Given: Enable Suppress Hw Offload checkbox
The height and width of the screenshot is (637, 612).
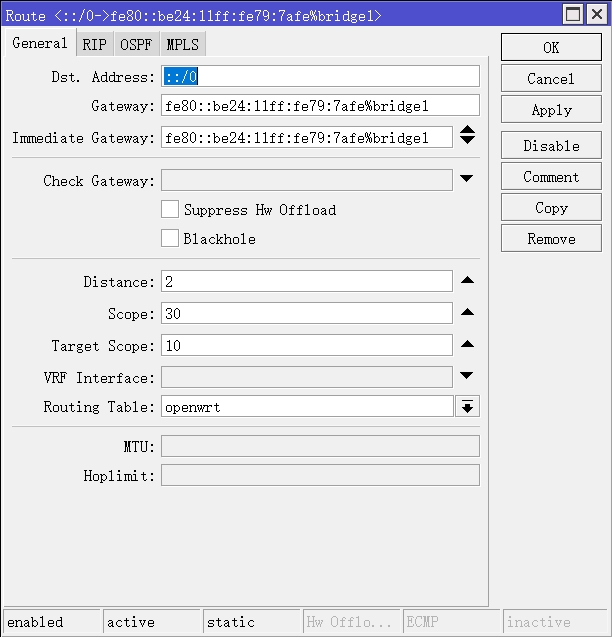Looking at the screenshot, I should [x=170, y=209].
